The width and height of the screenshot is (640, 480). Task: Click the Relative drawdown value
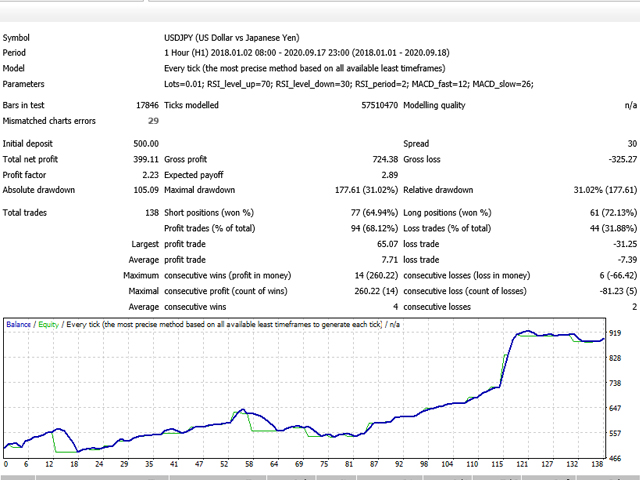coord(597,190)
